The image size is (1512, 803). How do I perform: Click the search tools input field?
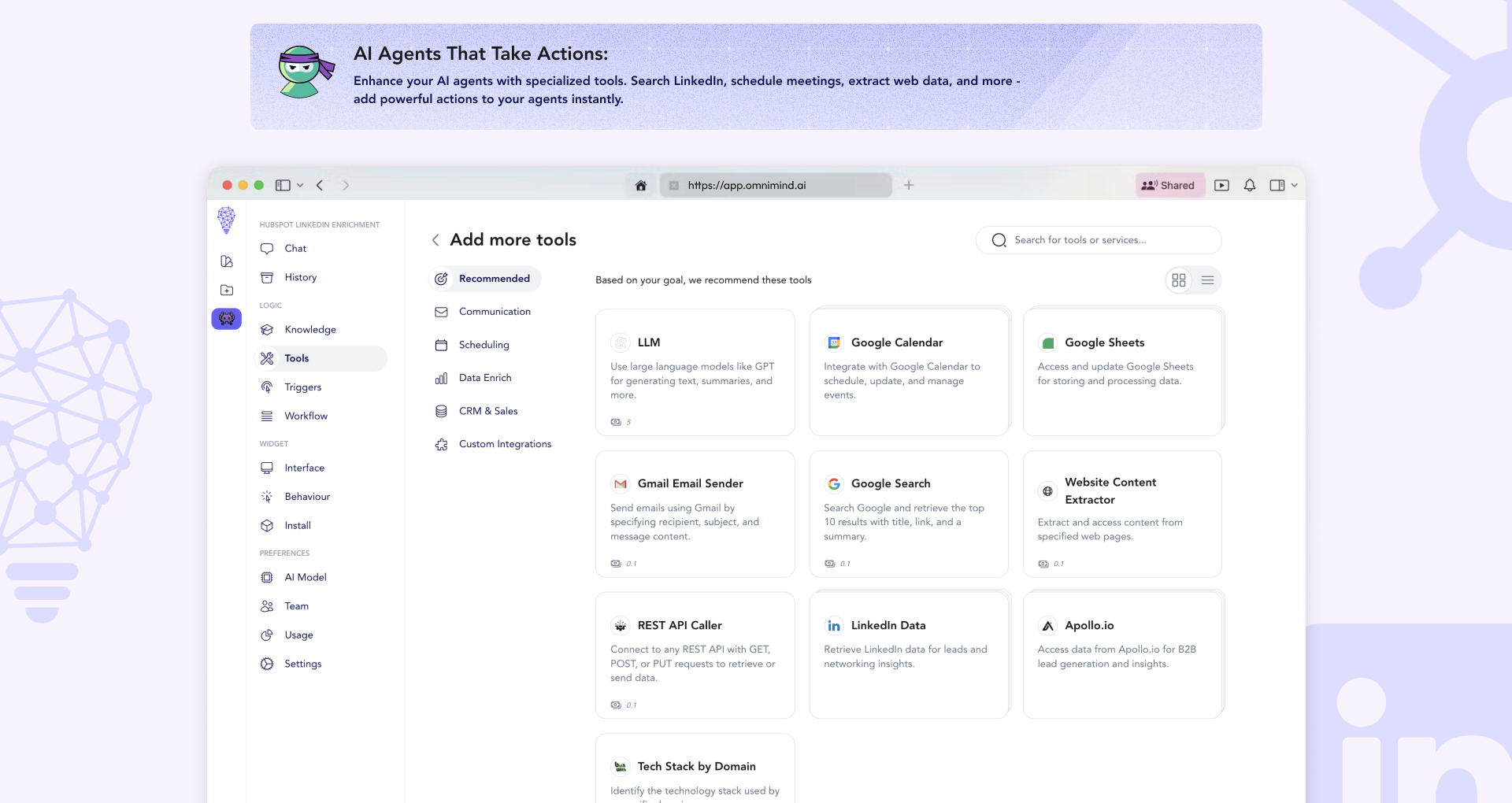(1099, 240)
